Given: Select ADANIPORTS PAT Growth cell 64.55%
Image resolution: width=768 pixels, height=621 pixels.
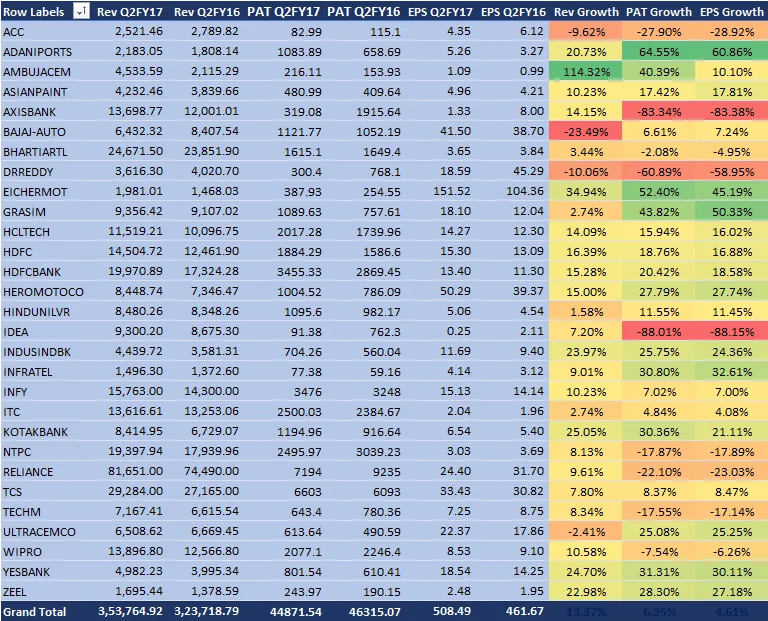Looking at the screenshot, I should tap(659, 52).
